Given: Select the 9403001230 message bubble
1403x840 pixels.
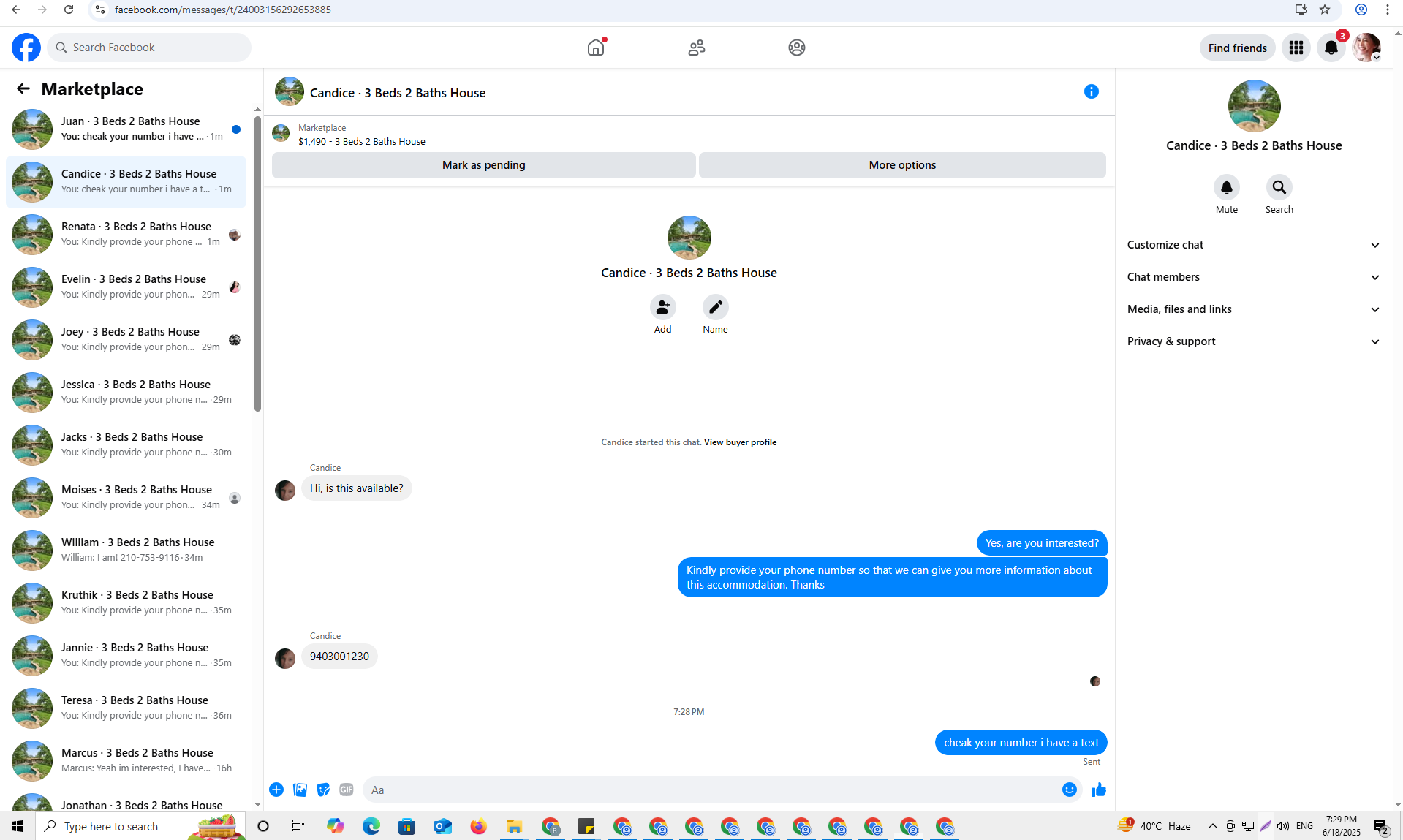Looking at the screenshot, I should click(339, 657).
